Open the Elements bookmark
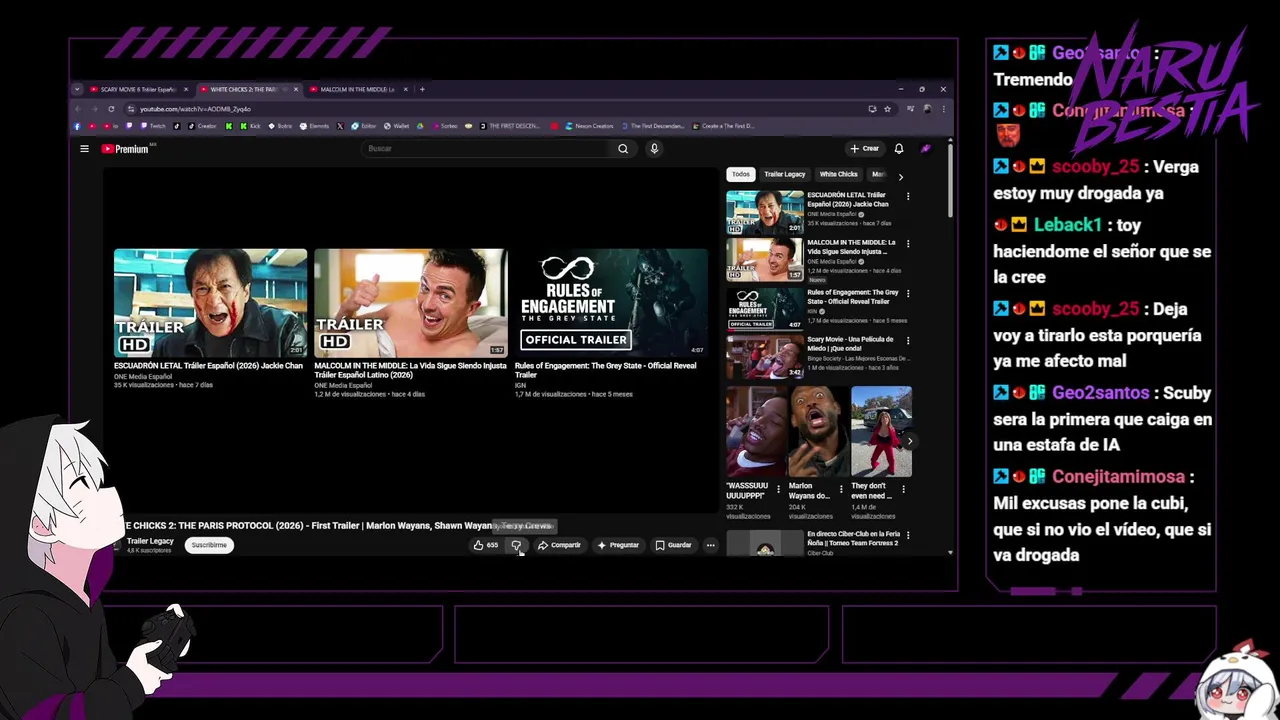The width and height of the screenshot is (1280, 720). (313, 126)
